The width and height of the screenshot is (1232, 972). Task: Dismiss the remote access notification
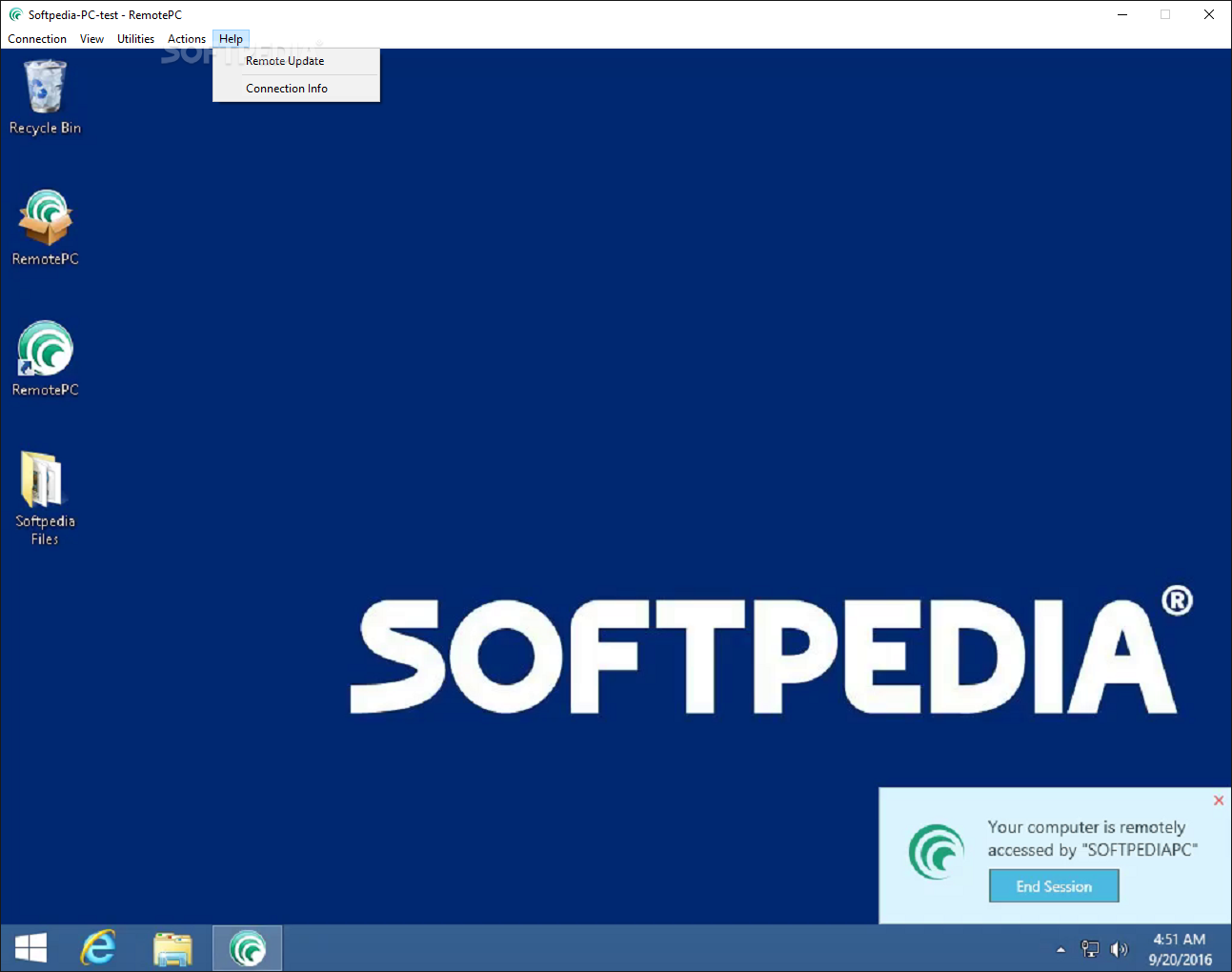pos(1219,800)
